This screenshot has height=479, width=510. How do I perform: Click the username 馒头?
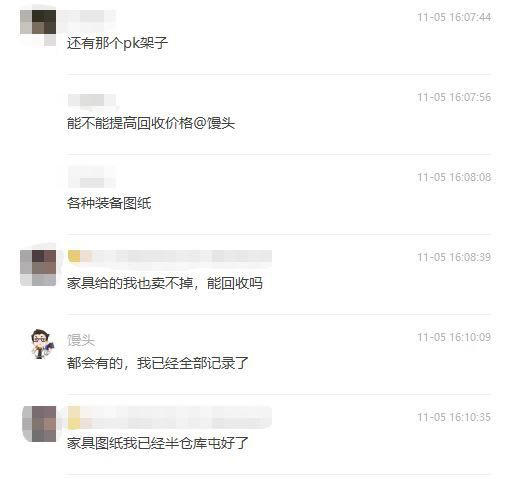81,340
